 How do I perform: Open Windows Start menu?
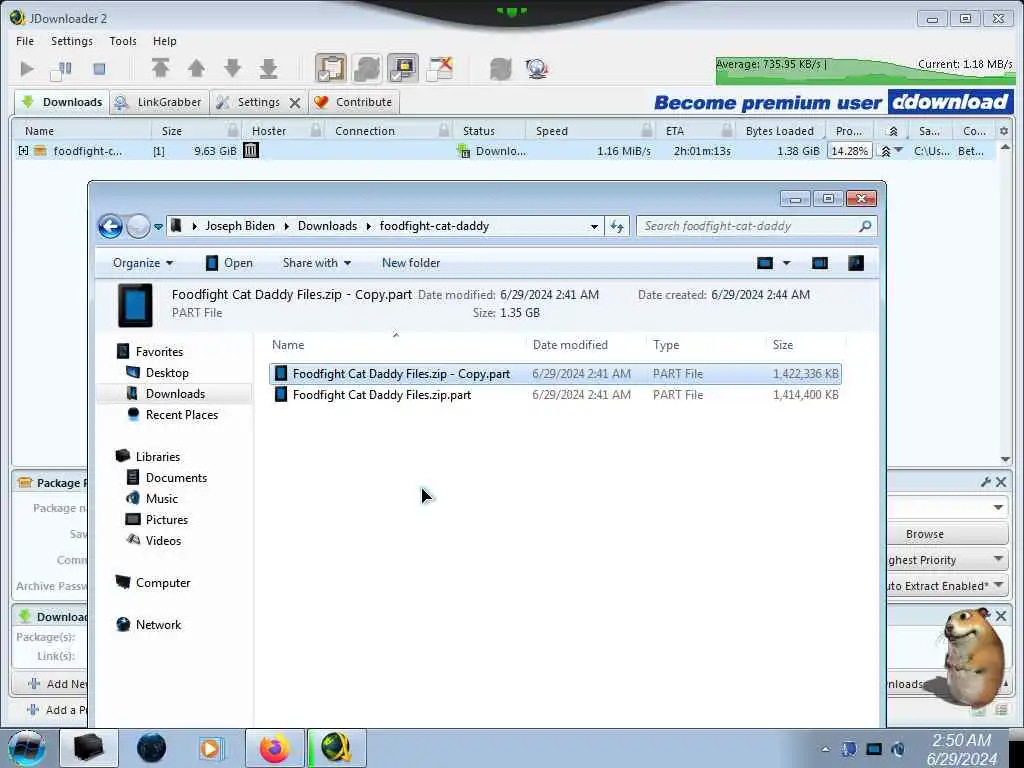pyautogui.click(x=27, y=748)
